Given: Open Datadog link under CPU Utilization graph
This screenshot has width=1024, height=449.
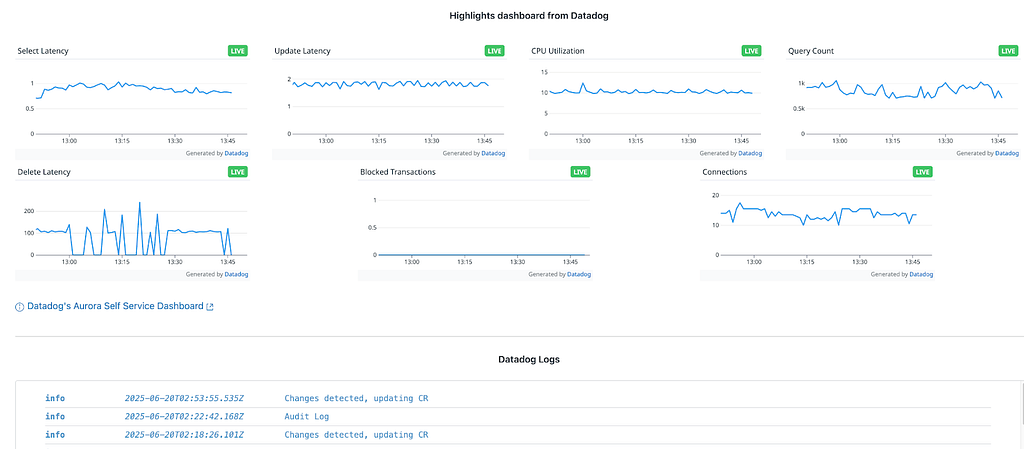Looking at the screenshot, I should (750, 153).
